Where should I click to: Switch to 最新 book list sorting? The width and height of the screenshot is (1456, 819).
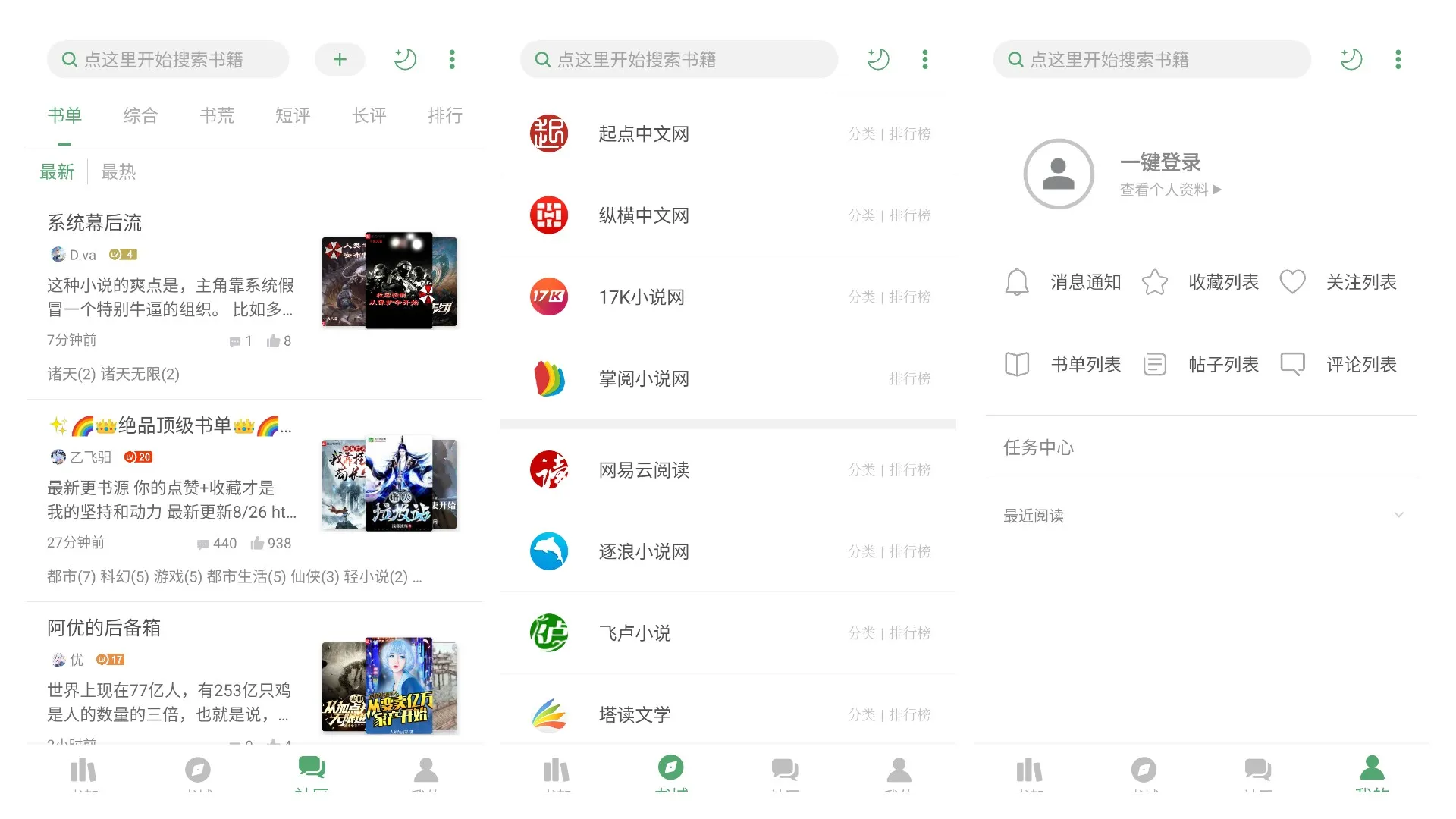(58, 171)
